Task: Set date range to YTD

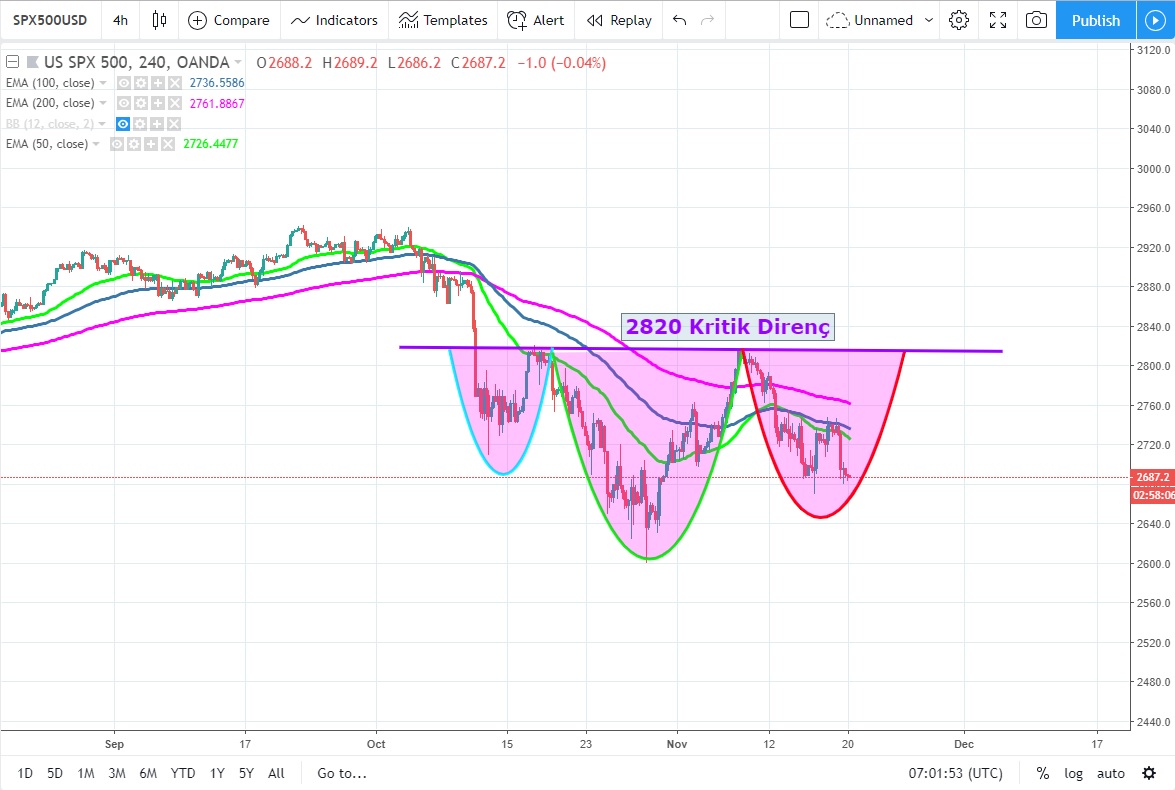Action: pyautogui.click(x=183, y=773)
